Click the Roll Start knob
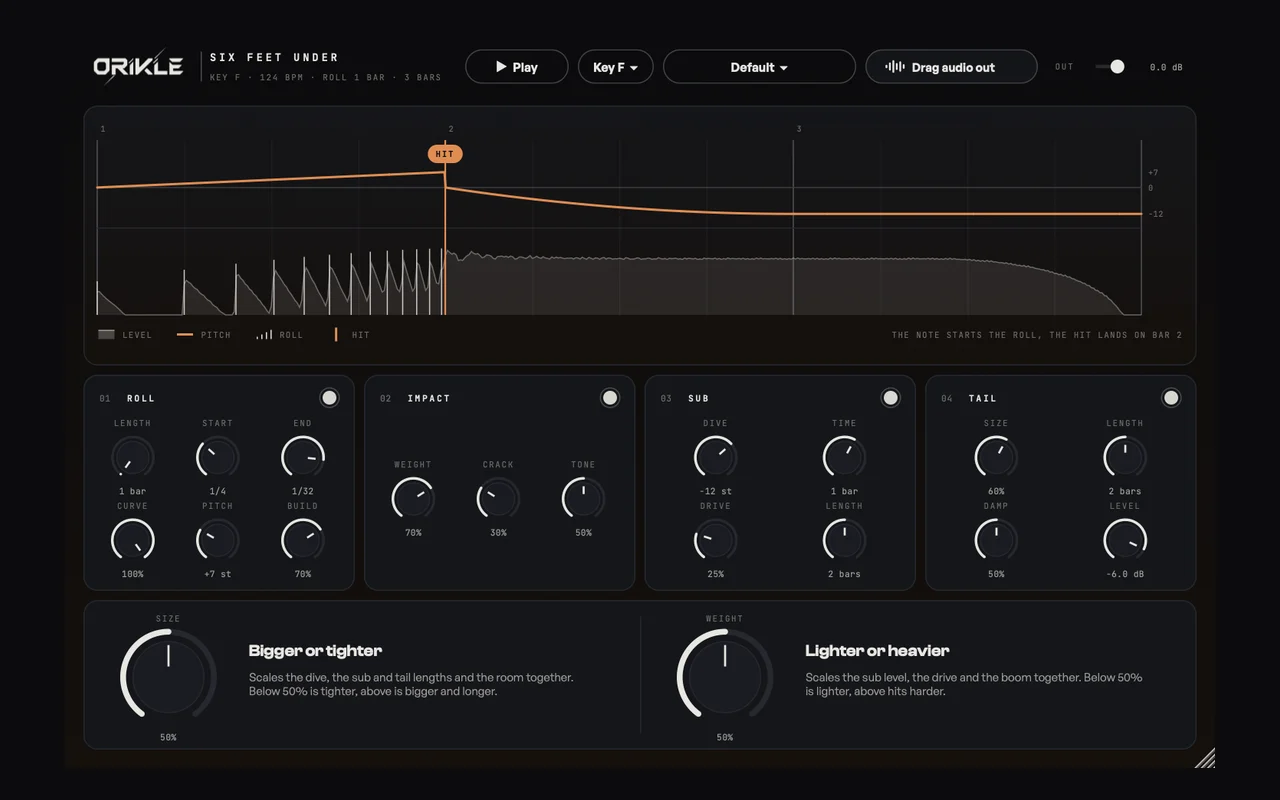This screenshot has width=1280, height=800. click(x=217, y=457)
